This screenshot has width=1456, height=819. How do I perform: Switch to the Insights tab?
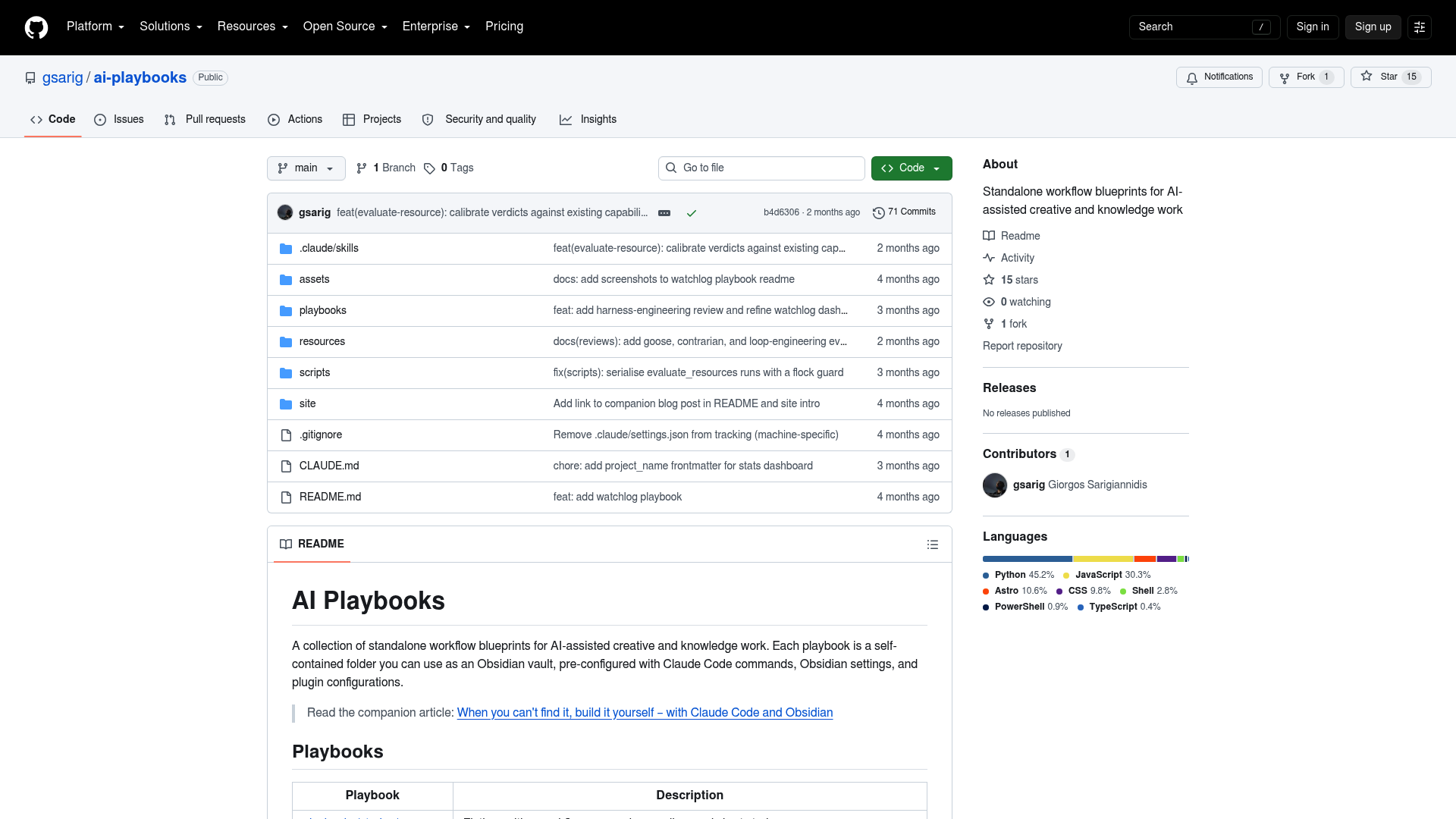(588, 120)
